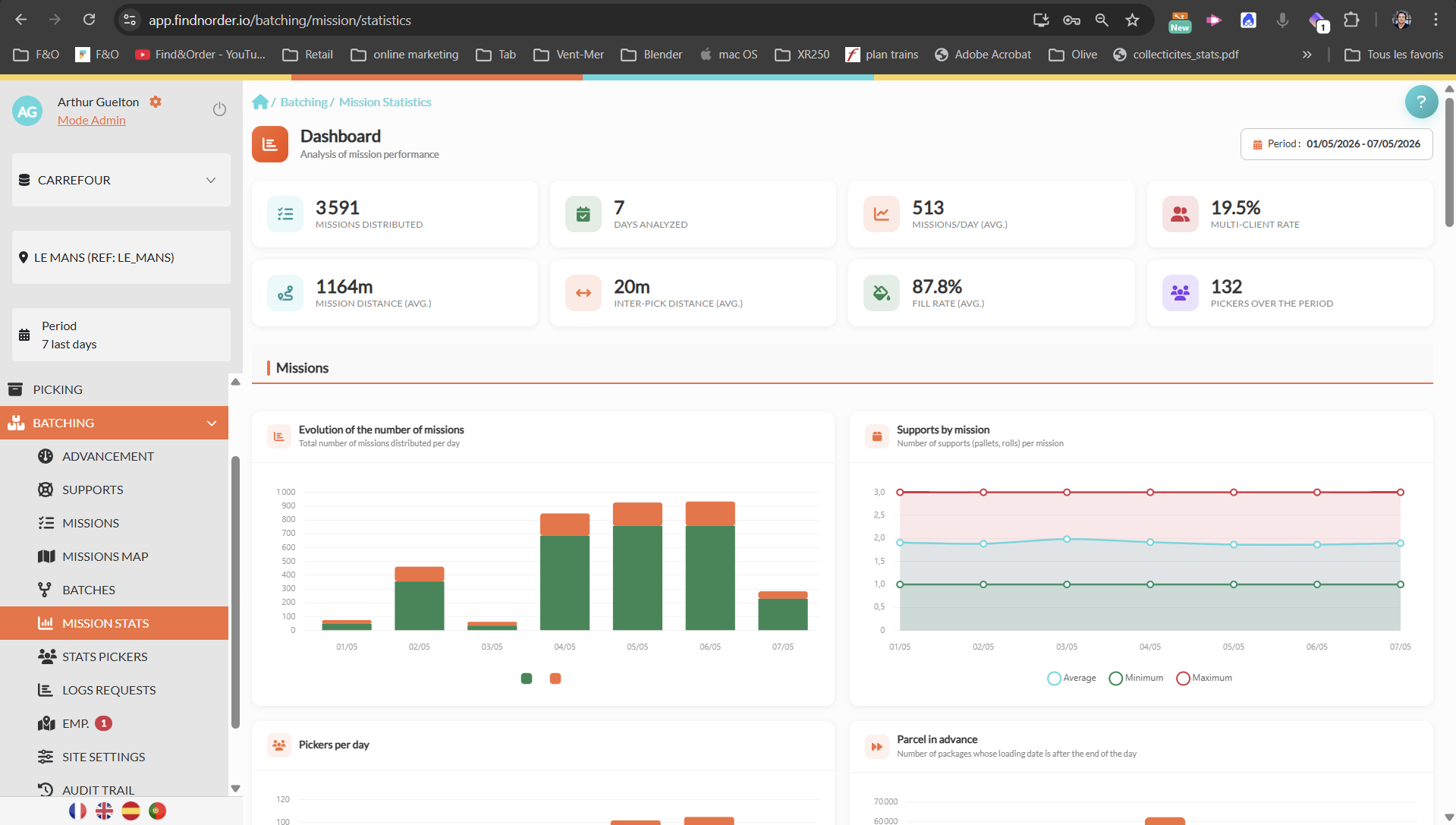Toggle the Maximum series legend
This screenshot has width=1456, height=825.
(x=1204, y=678)
